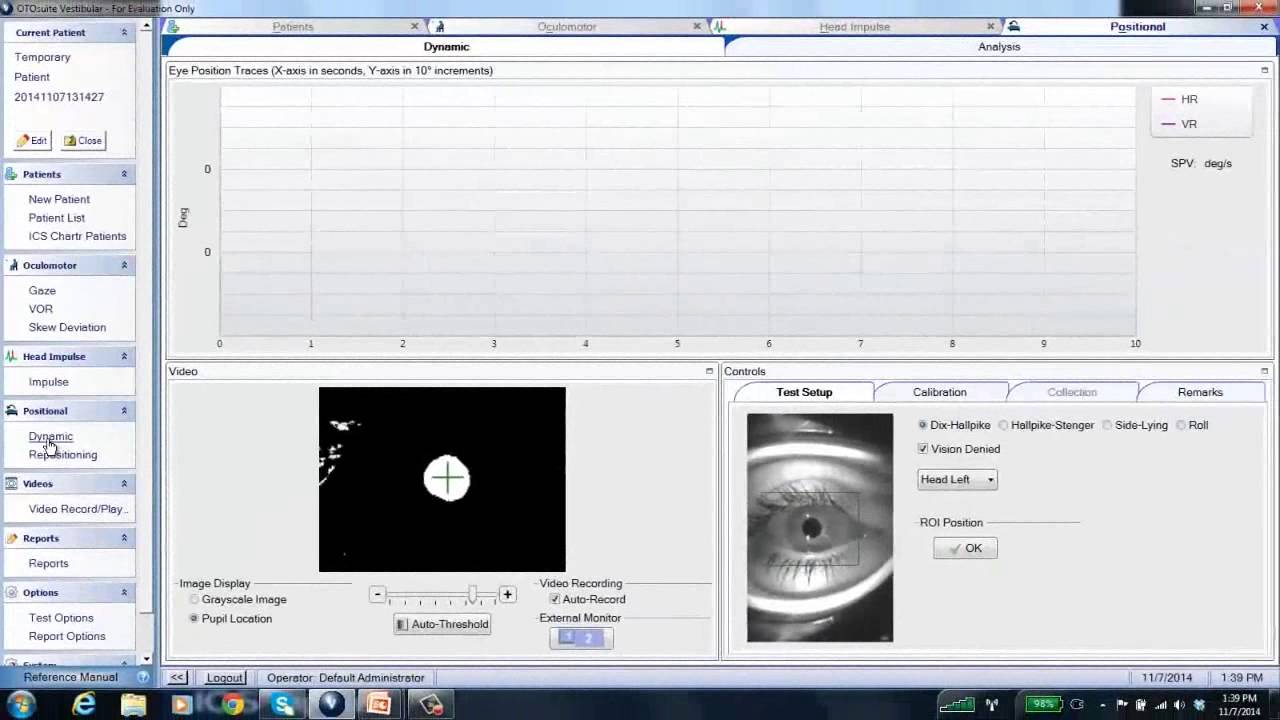This screenshot has height=720, width=1280.
Task: Maximize the Controls panel
Action: click(x=1264, y=371)
